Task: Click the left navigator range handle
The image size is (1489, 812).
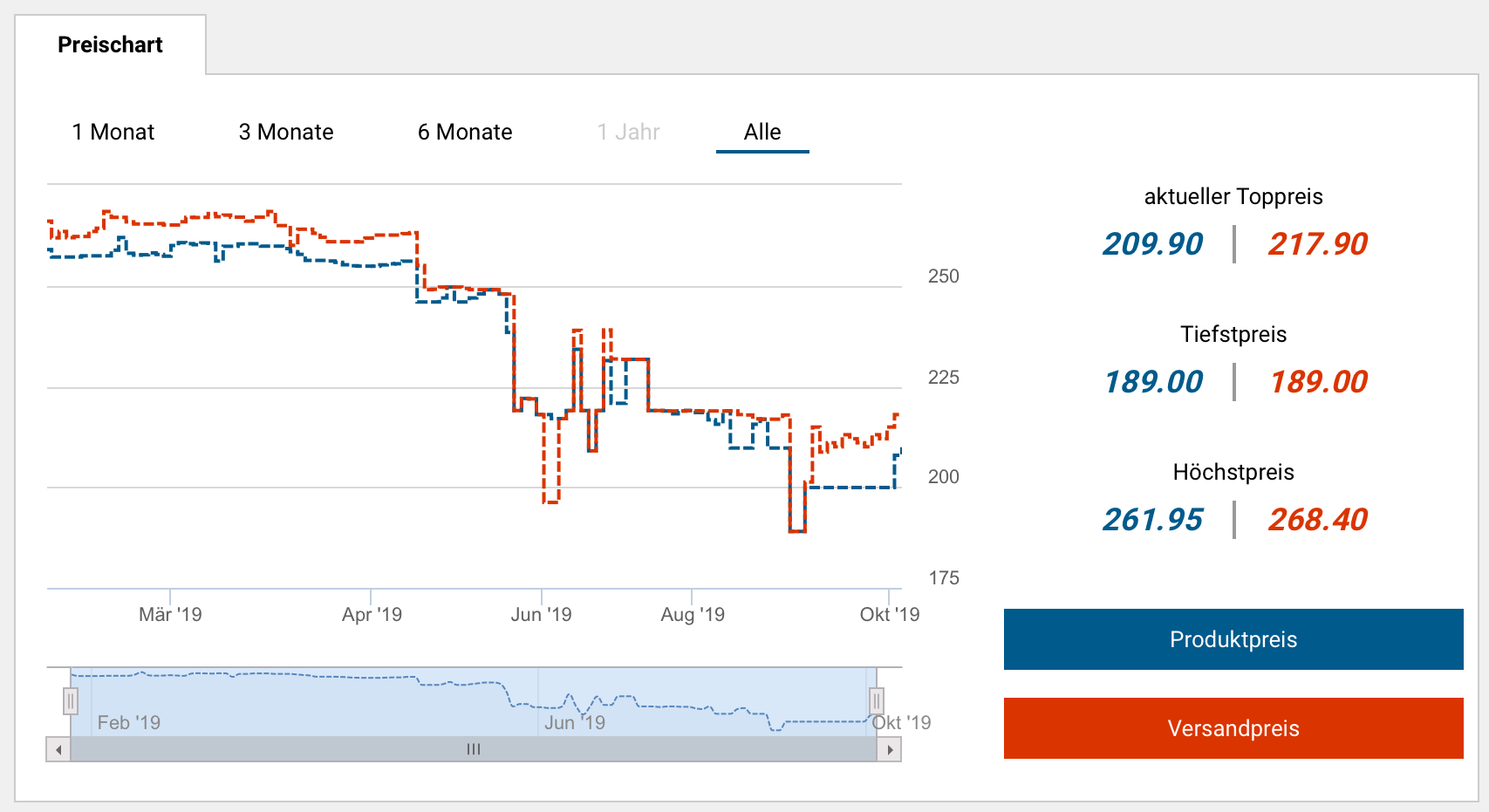Action: 71,700
